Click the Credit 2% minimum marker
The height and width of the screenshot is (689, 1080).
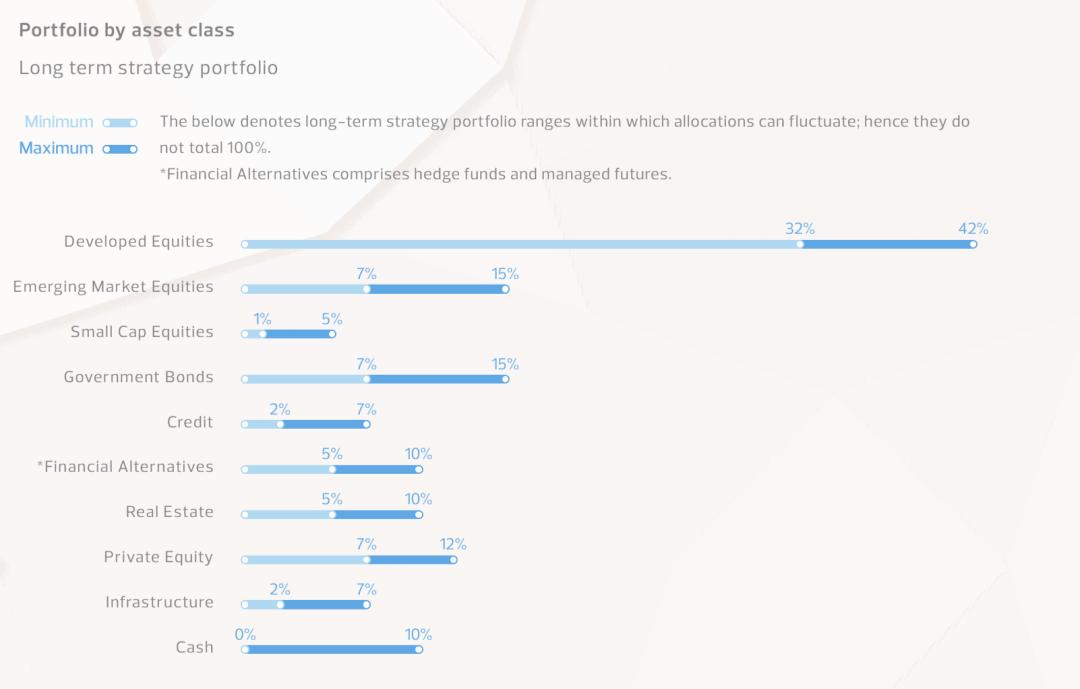pyautogui.click(x=280, y=424)
